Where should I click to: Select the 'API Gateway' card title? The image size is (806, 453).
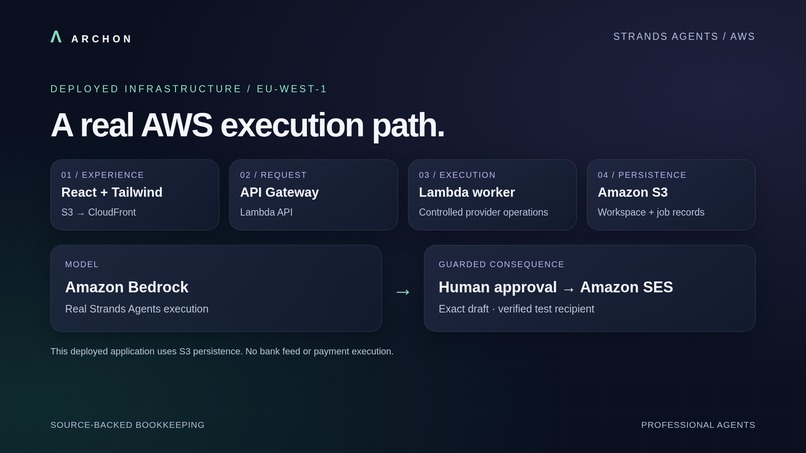click(279, 192)
